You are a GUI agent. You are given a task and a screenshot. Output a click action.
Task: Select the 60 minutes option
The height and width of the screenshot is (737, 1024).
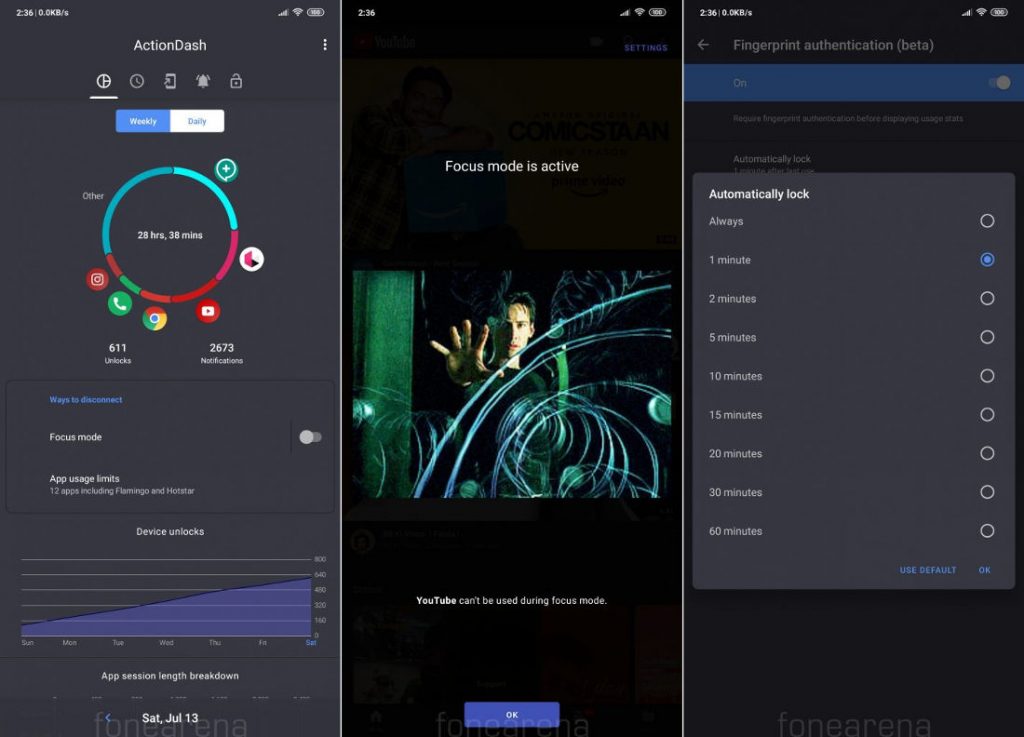[852, 531]
